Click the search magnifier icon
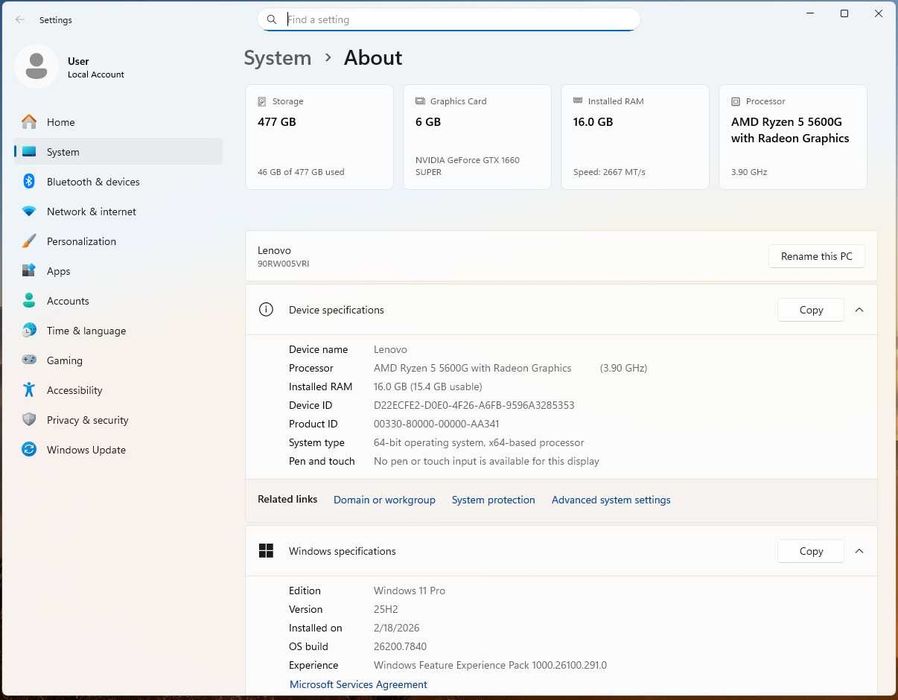Viewport: 898px width, 700px height. pos(271,19)
